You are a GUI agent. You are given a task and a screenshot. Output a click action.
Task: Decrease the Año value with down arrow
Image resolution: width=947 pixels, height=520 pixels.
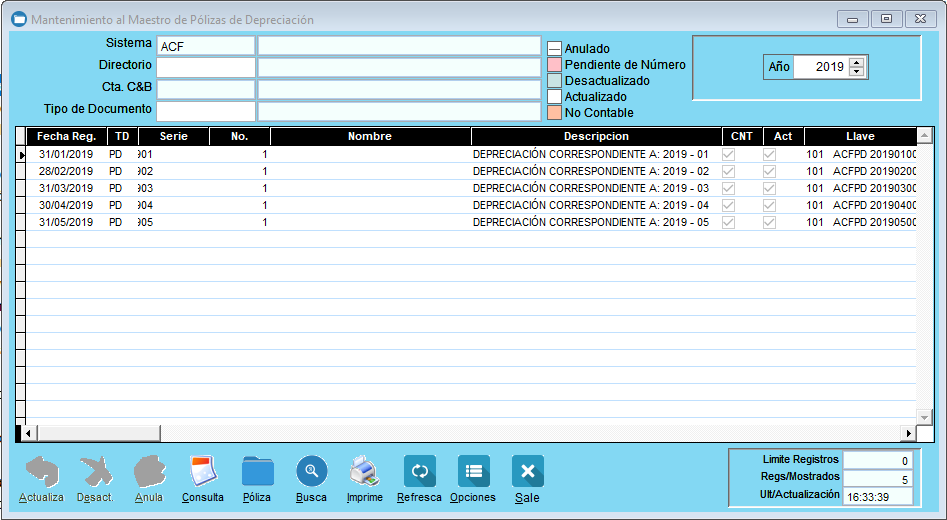tap(857, 72)
